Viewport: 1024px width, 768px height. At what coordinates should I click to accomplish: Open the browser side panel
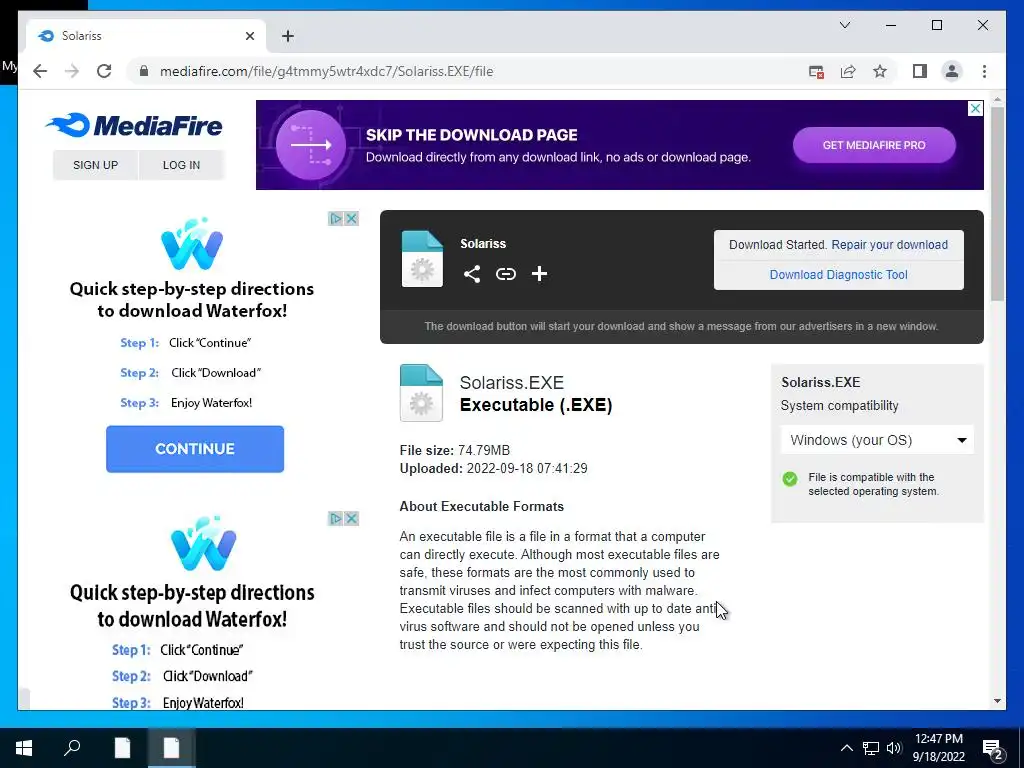tap(920, 71)
